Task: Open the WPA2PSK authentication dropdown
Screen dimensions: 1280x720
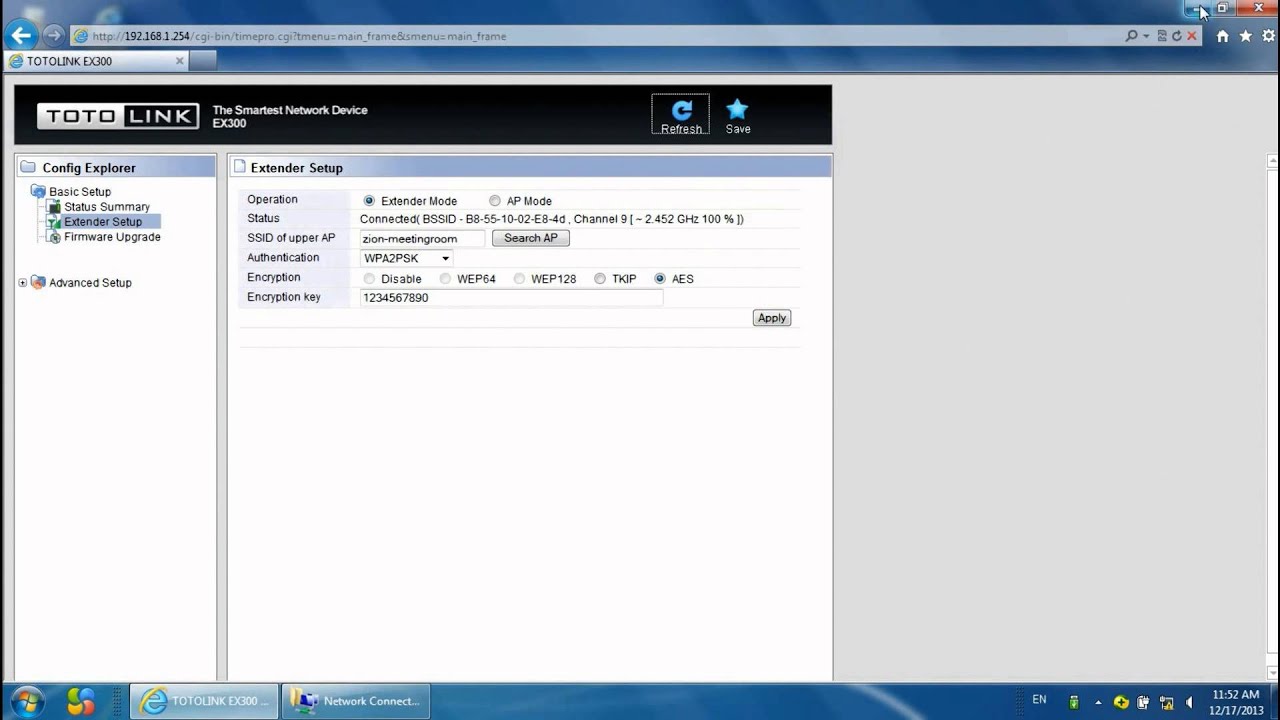Action: coord(407,258)
